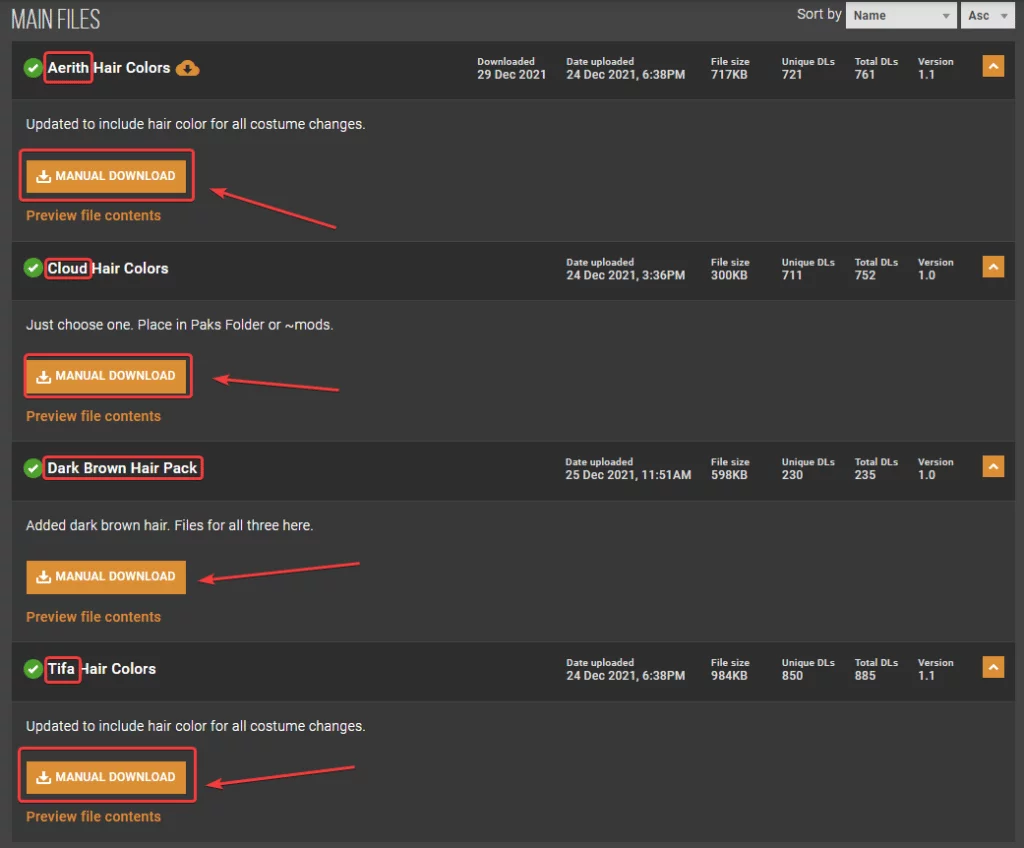Click the green checkmark beside Tifa Hair Colors
1024x848 pixels.
point(33,668)
